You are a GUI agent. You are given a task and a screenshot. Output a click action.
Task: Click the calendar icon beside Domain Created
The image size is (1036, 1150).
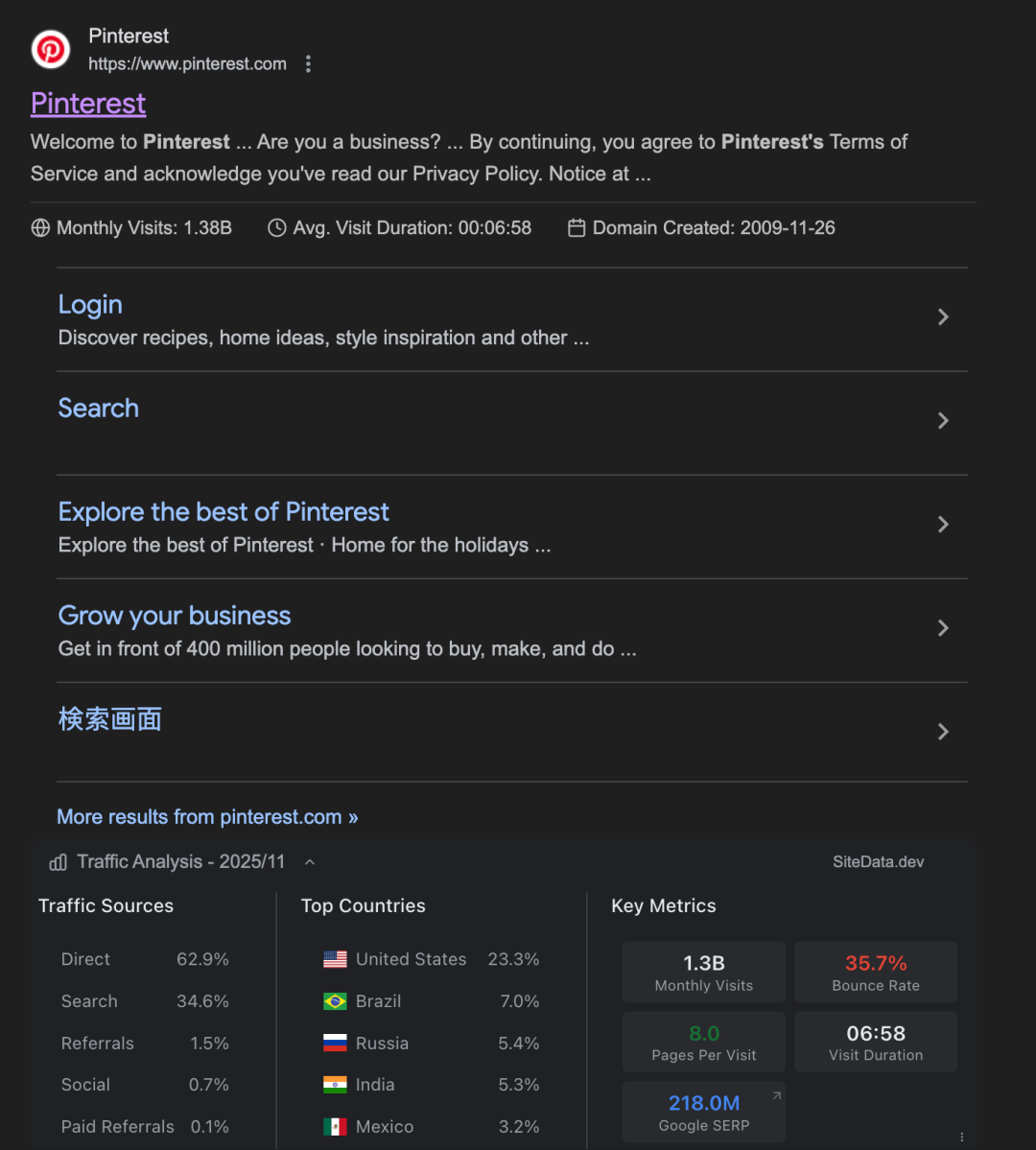(x=577, y=228)
